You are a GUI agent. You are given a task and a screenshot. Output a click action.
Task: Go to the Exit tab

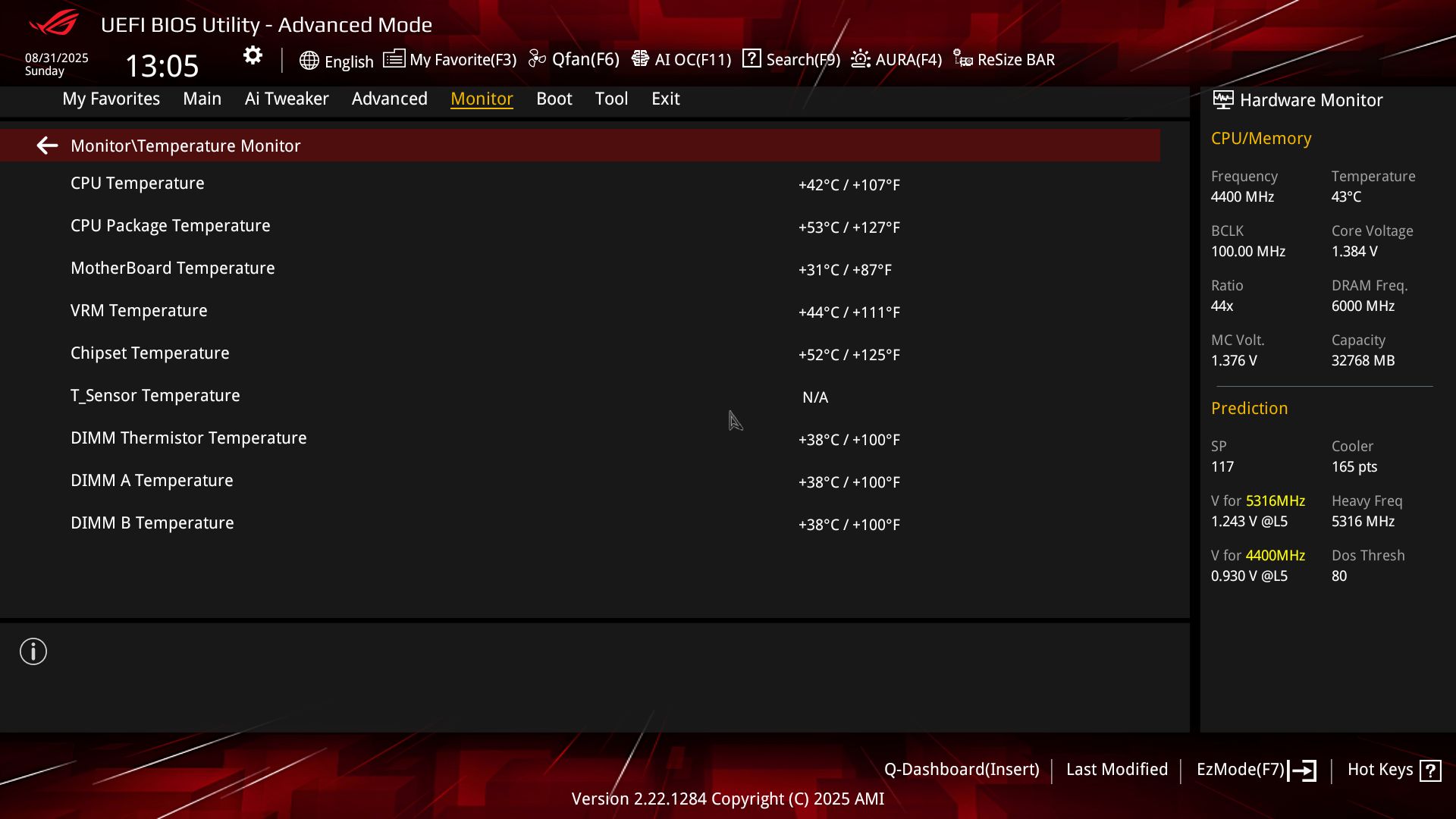coord(665,99)
